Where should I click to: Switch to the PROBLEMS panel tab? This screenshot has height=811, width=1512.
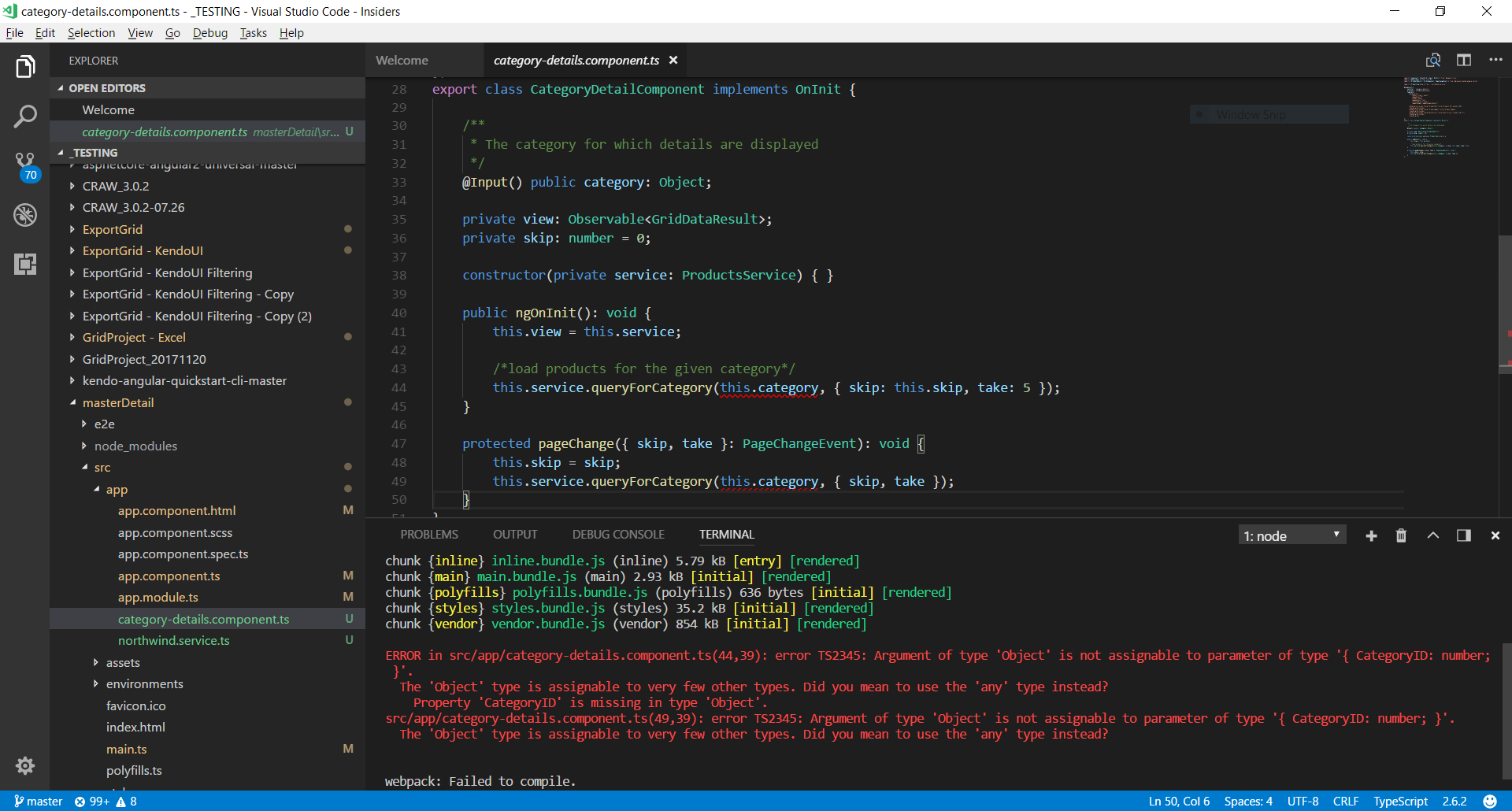(x=428, y=535)
